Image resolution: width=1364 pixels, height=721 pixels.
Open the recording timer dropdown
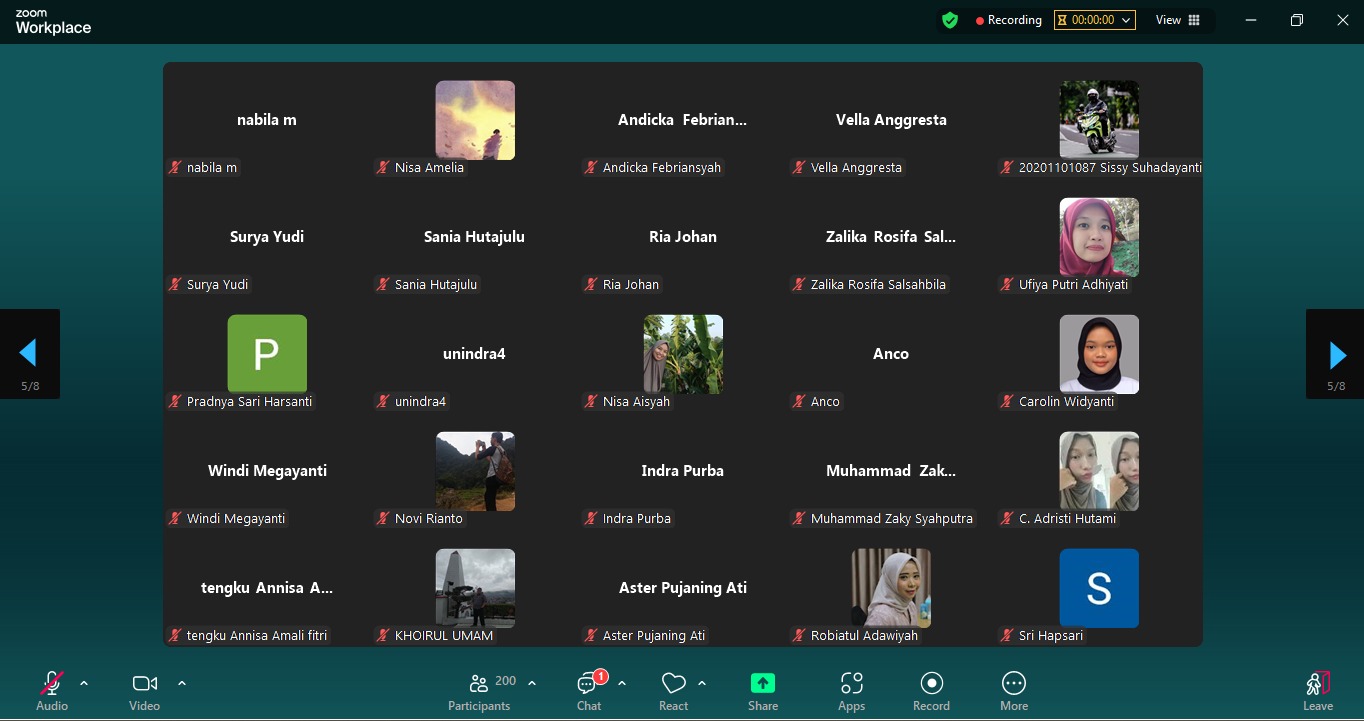[x=1095, y=20]
